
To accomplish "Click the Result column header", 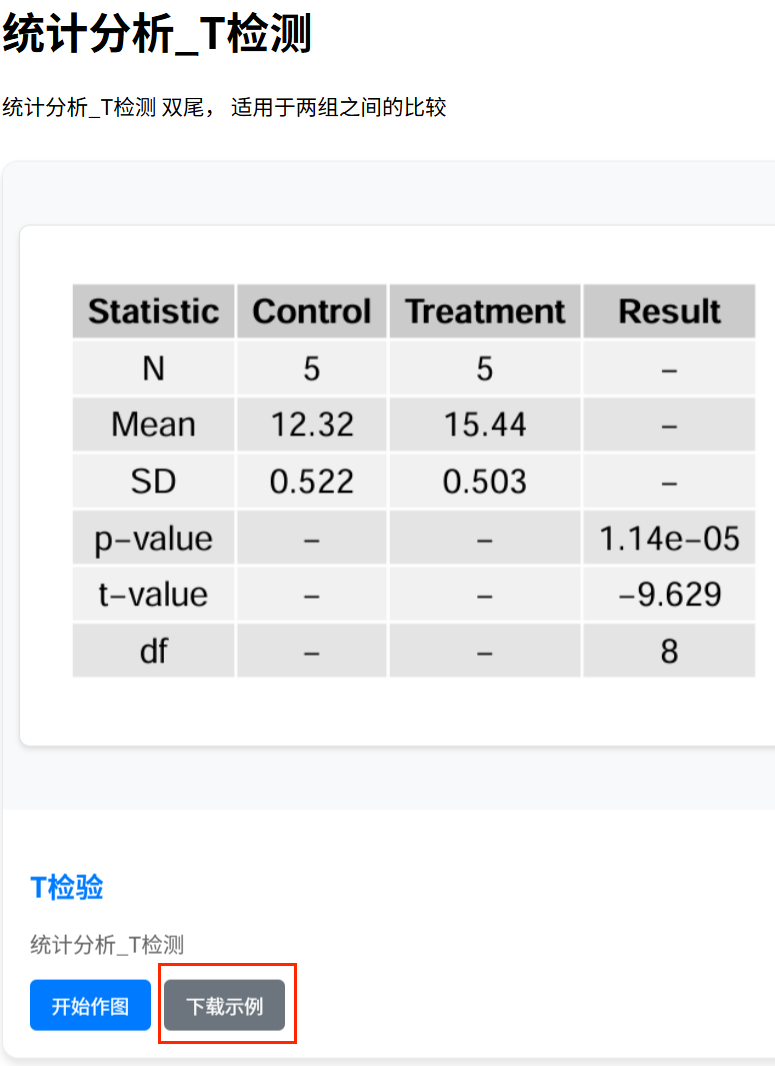I will (x=669, y=311).
